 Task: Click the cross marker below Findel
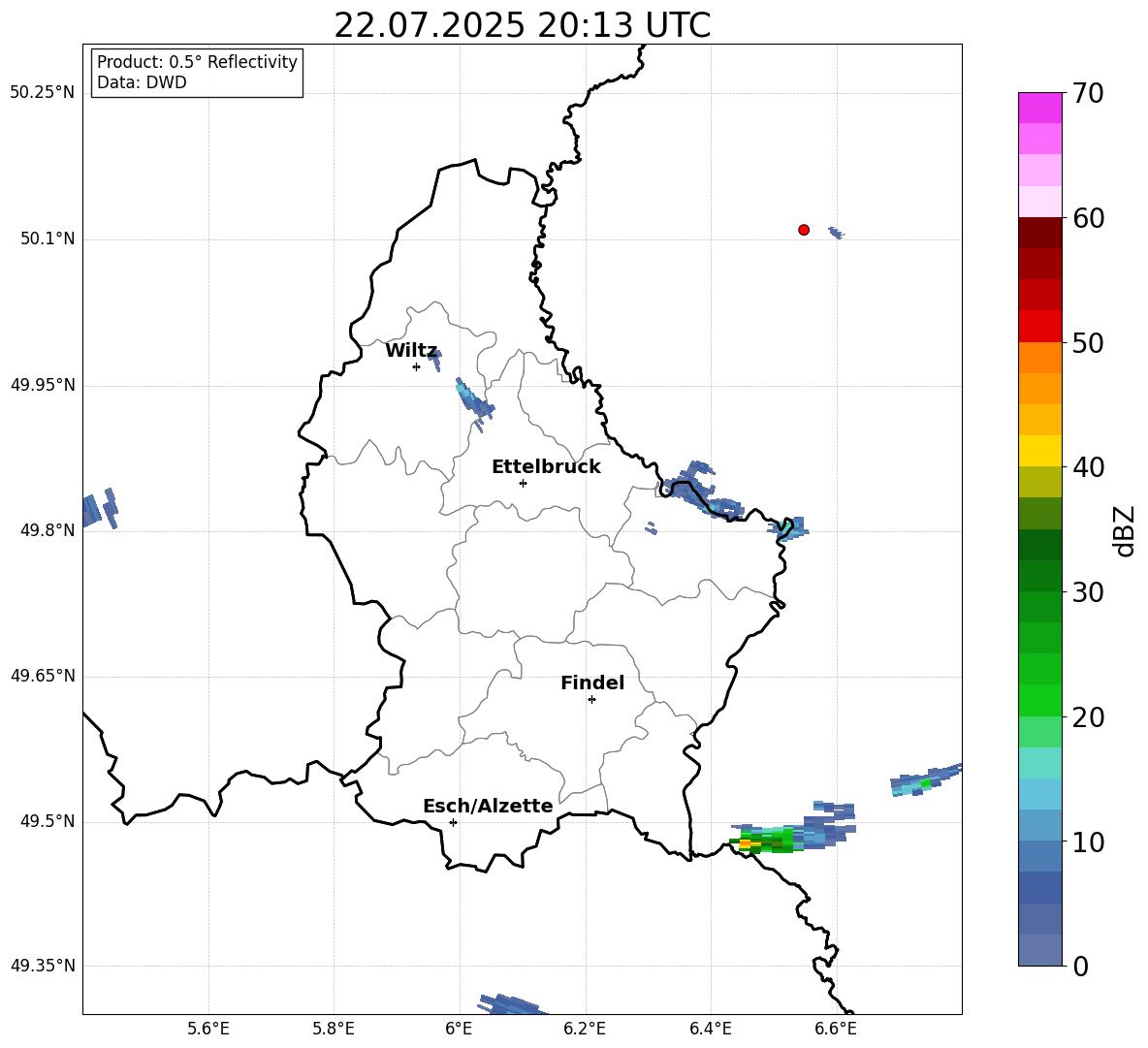tap(591, 700)
